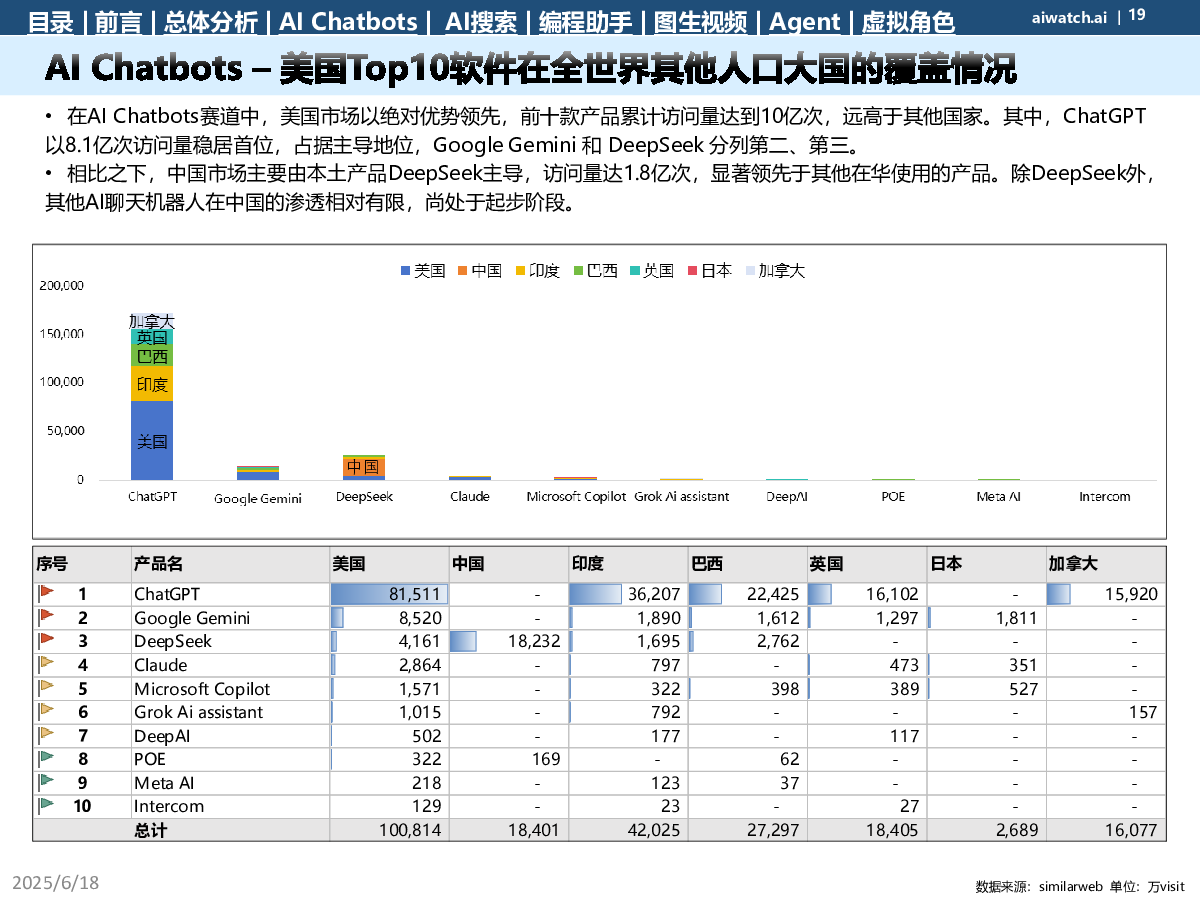The height and width of the screenshot is (900, 1200).
Task: Click the Microsoft Copilot product name cell
Action: (x=230, y=688)
